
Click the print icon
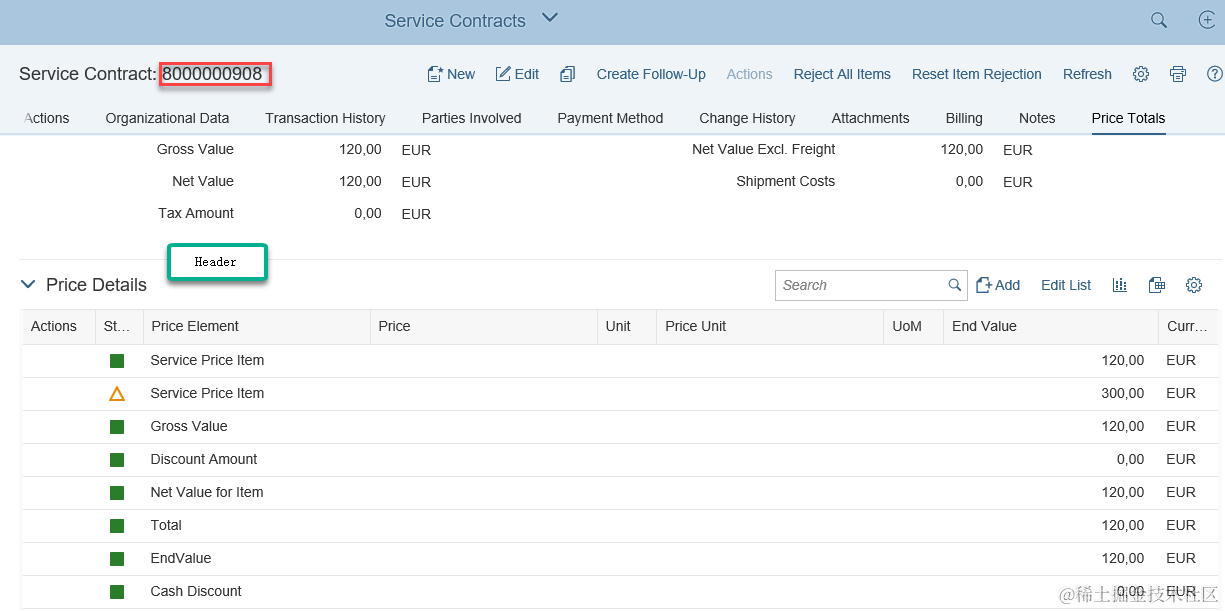pos(1178,74)
